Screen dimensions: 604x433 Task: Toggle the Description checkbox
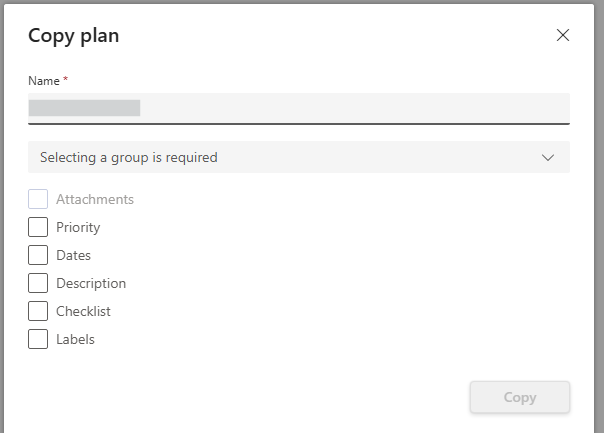pos(38,283)
